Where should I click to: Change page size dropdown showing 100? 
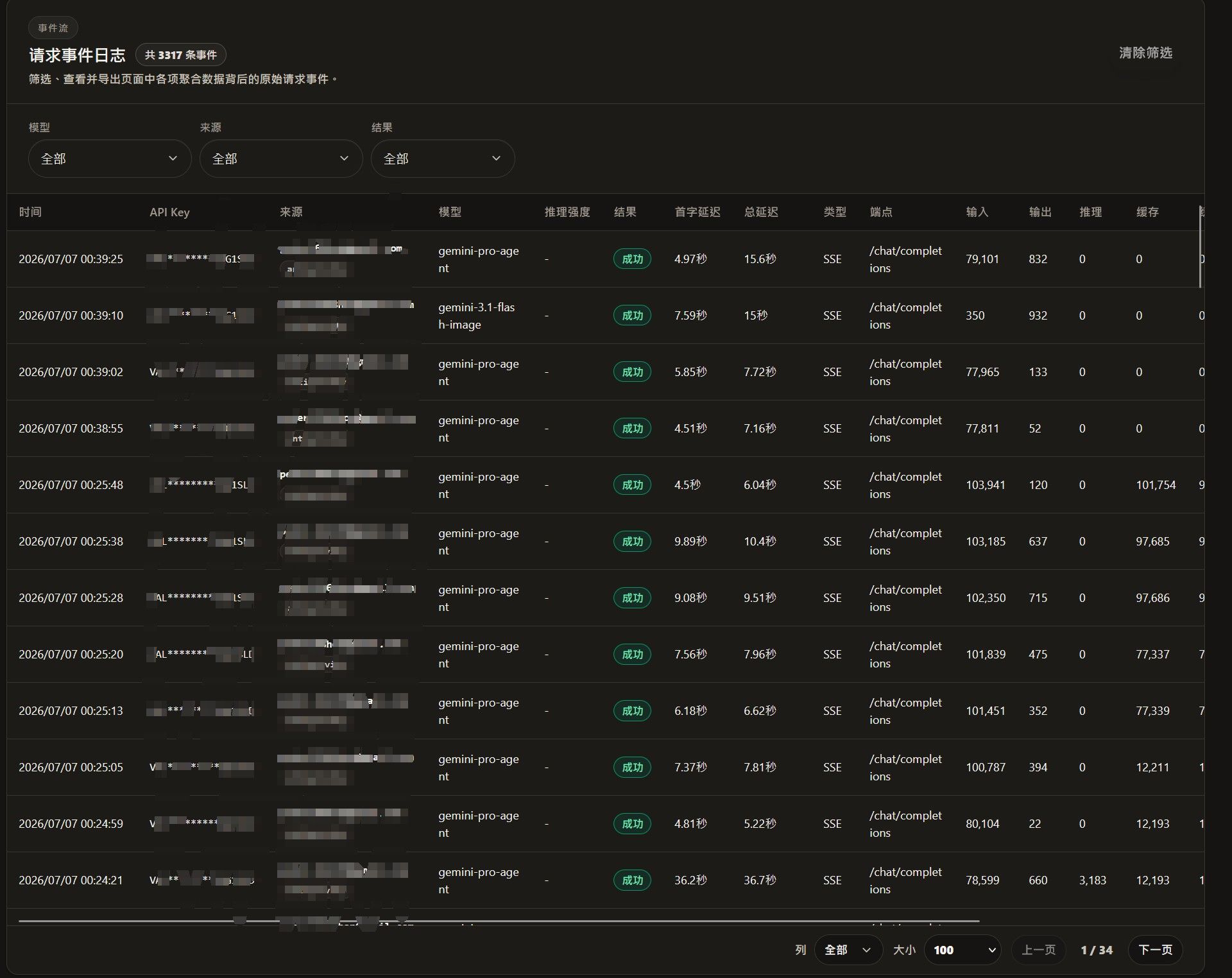click(x=963, y=950)
